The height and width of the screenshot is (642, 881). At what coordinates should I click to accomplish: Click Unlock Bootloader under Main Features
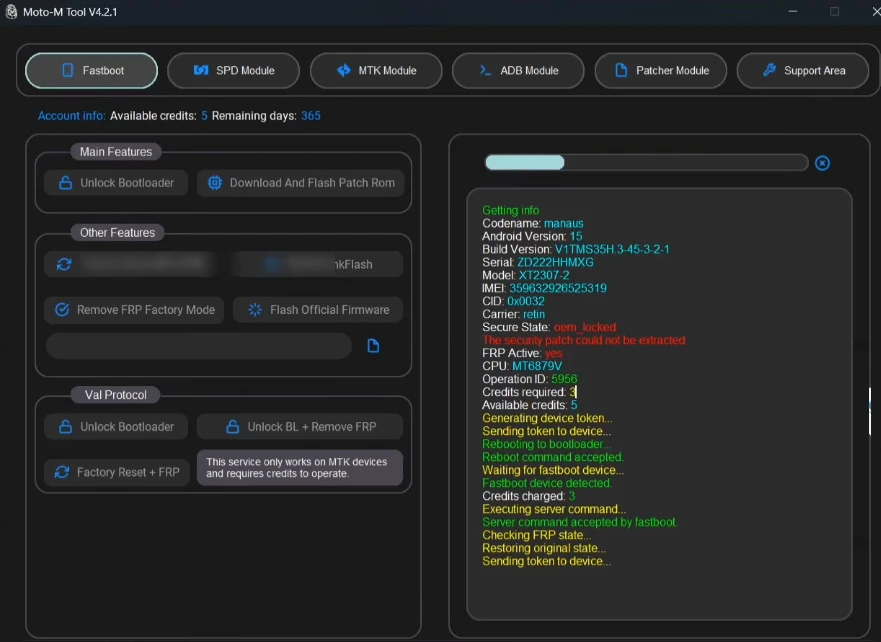116,183
